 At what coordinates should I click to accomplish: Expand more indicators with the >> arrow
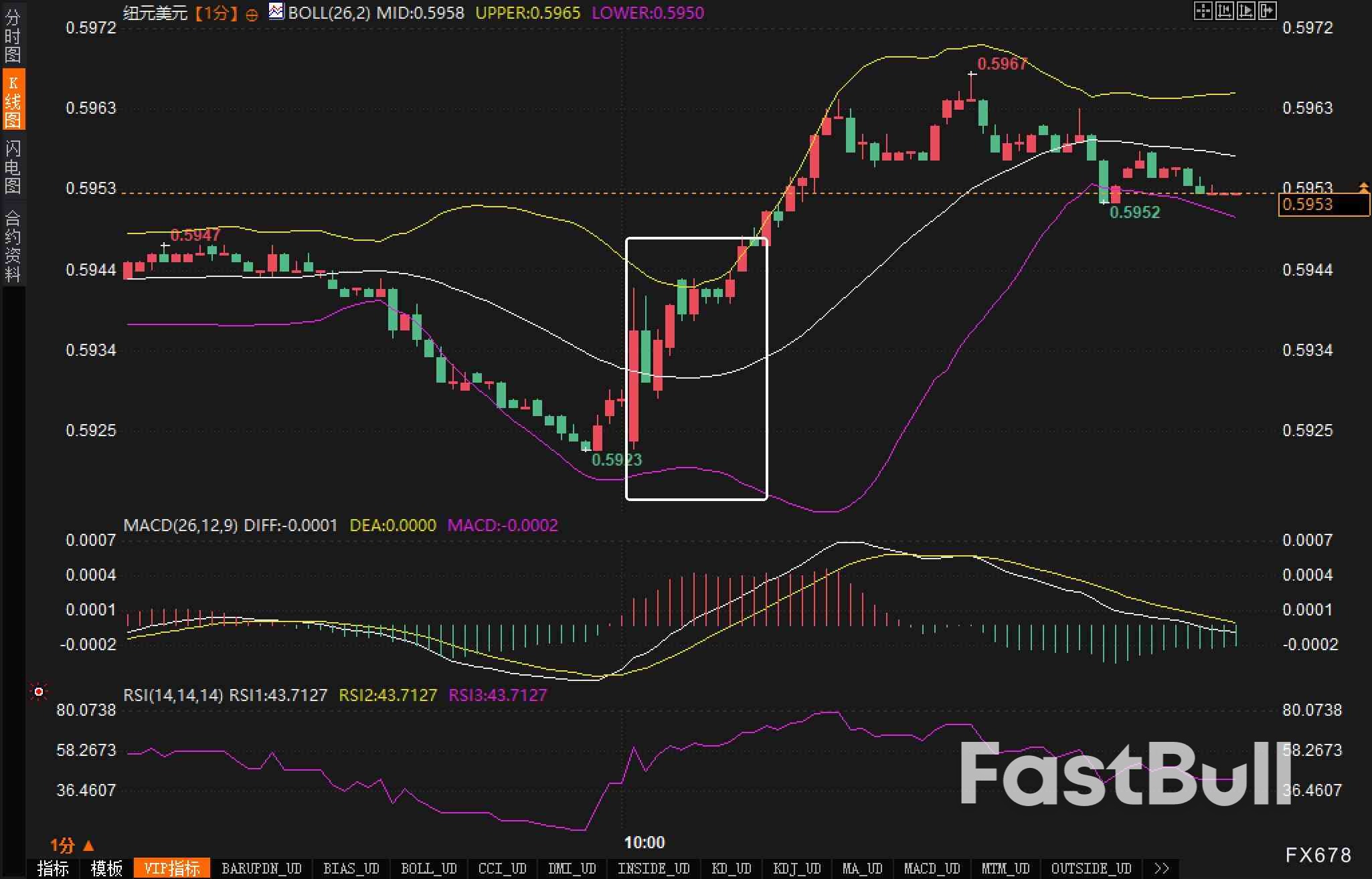pyautogui.click(x=1162, y=868)
